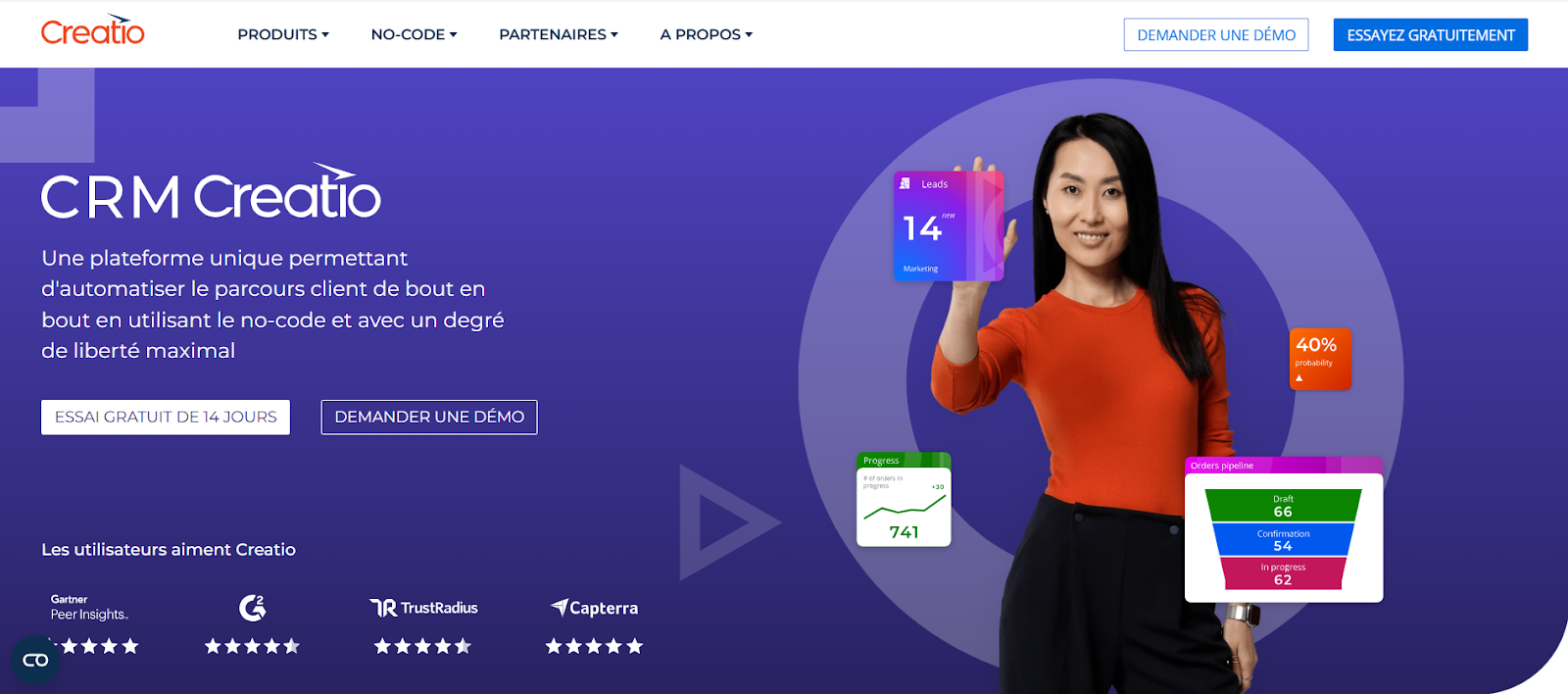Image resolution: width=1568 pixels, height=694 pixels.
Task: Open the Produits dropdown menu
Action: tap(283, 34)
